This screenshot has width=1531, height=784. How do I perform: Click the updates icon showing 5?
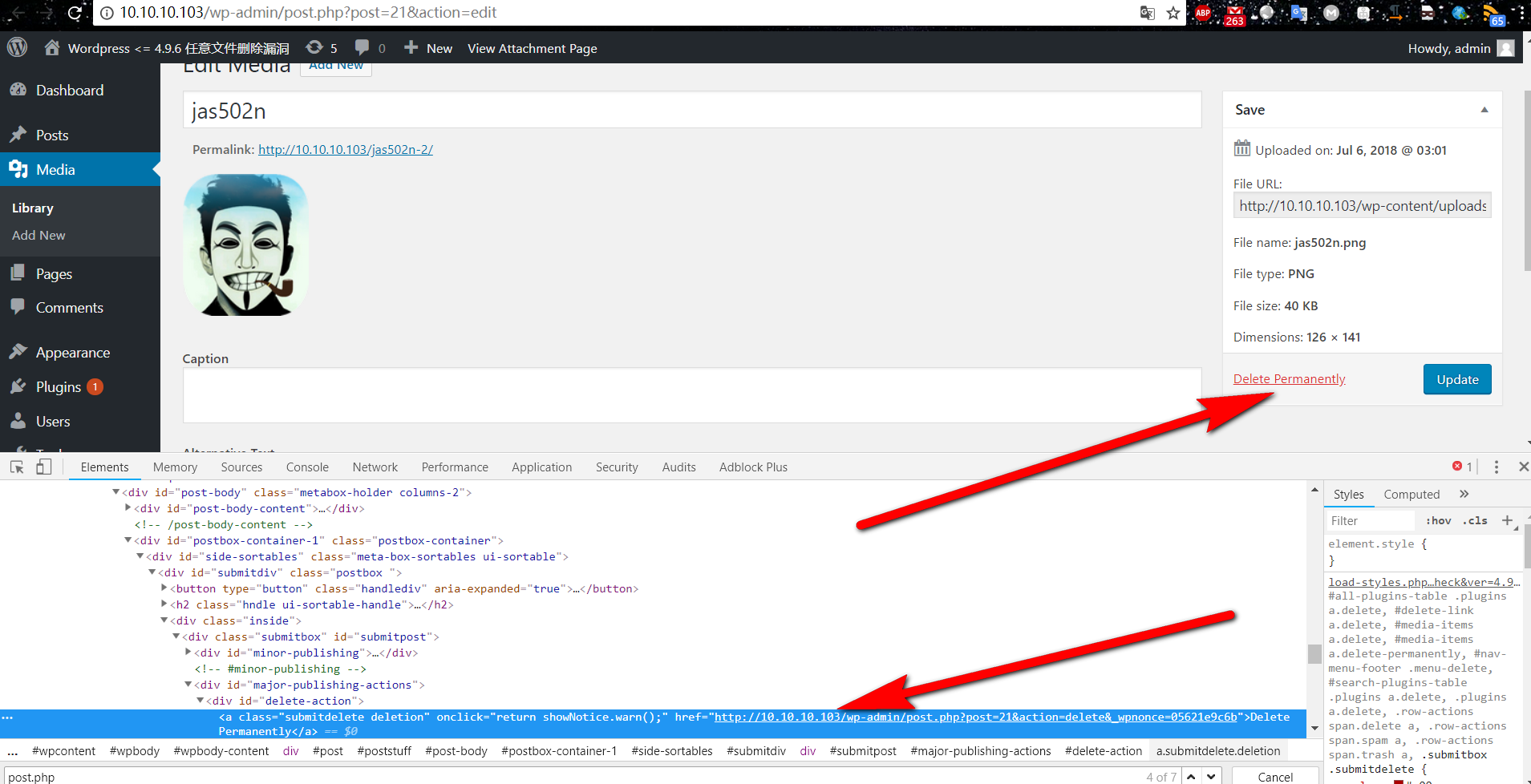[315, 48]
